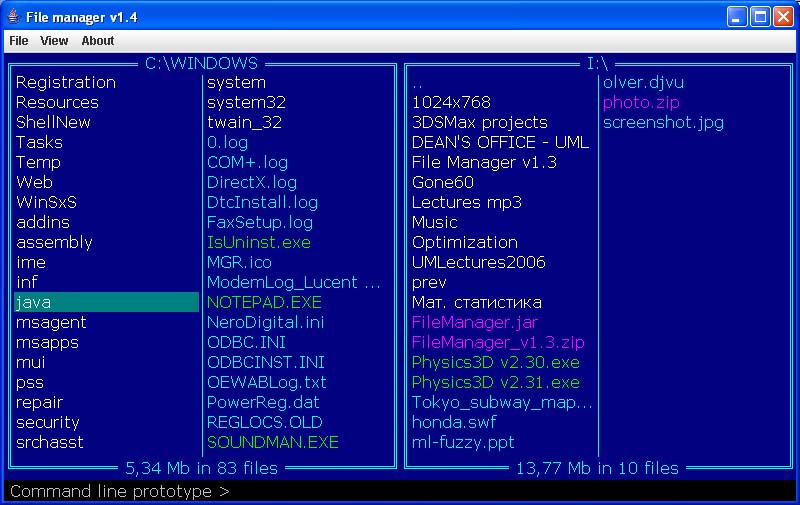The height and width of the screenshot is (505, 800).
Task: Select the MGR.ico file
Action: coord(239,262)
